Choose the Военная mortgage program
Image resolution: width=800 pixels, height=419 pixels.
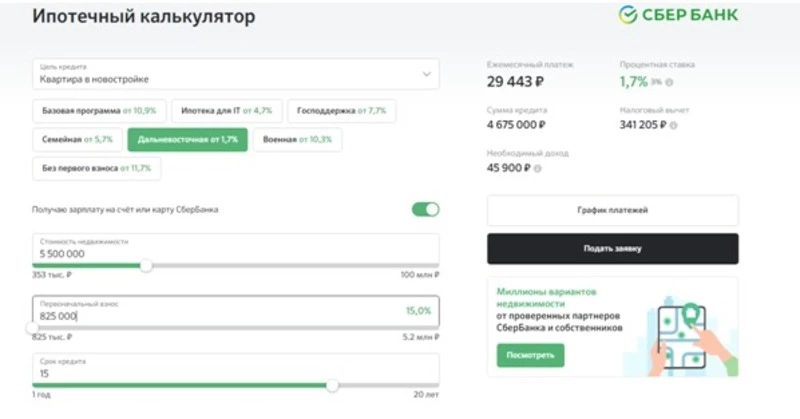point(297,139)
